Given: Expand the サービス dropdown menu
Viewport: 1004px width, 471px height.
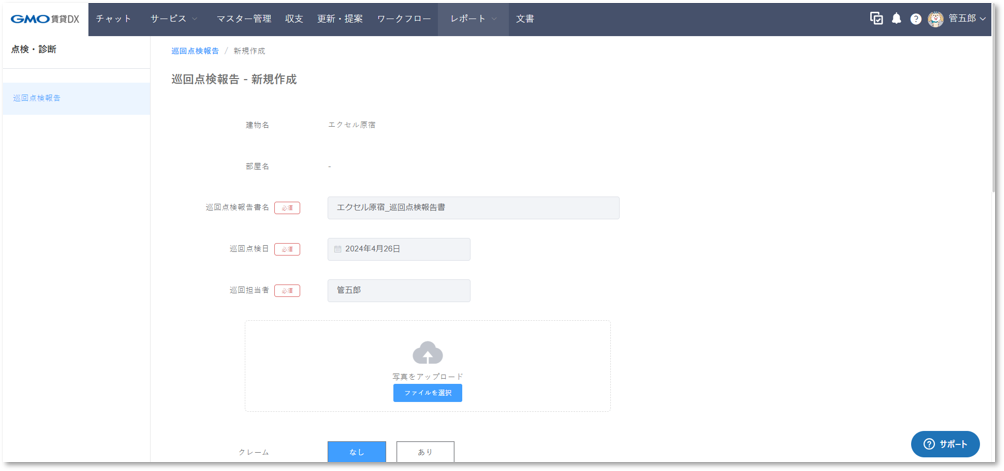Looking at the screenshot, I should (174, 19).
